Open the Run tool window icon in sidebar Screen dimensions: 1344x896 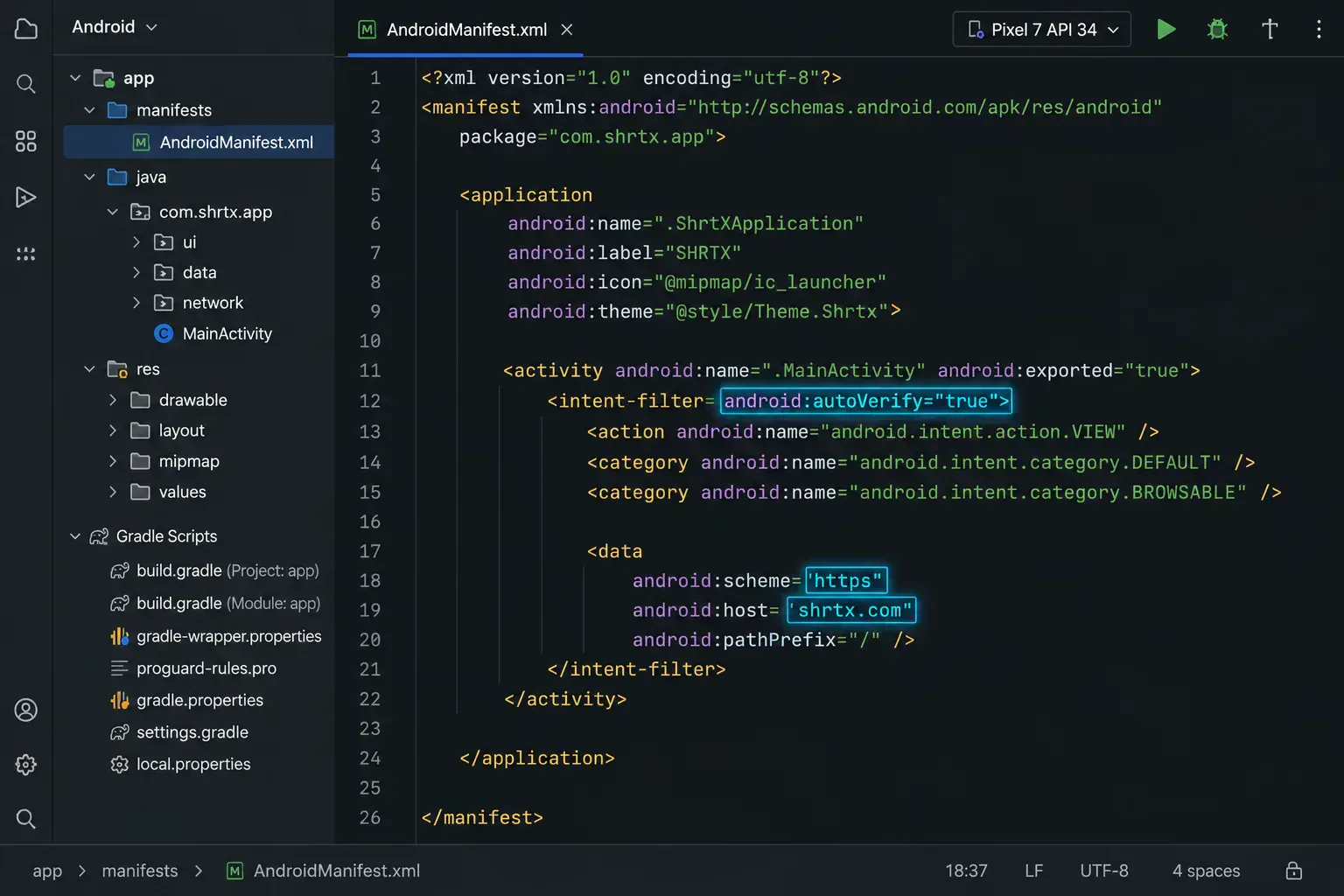[26, 197]
